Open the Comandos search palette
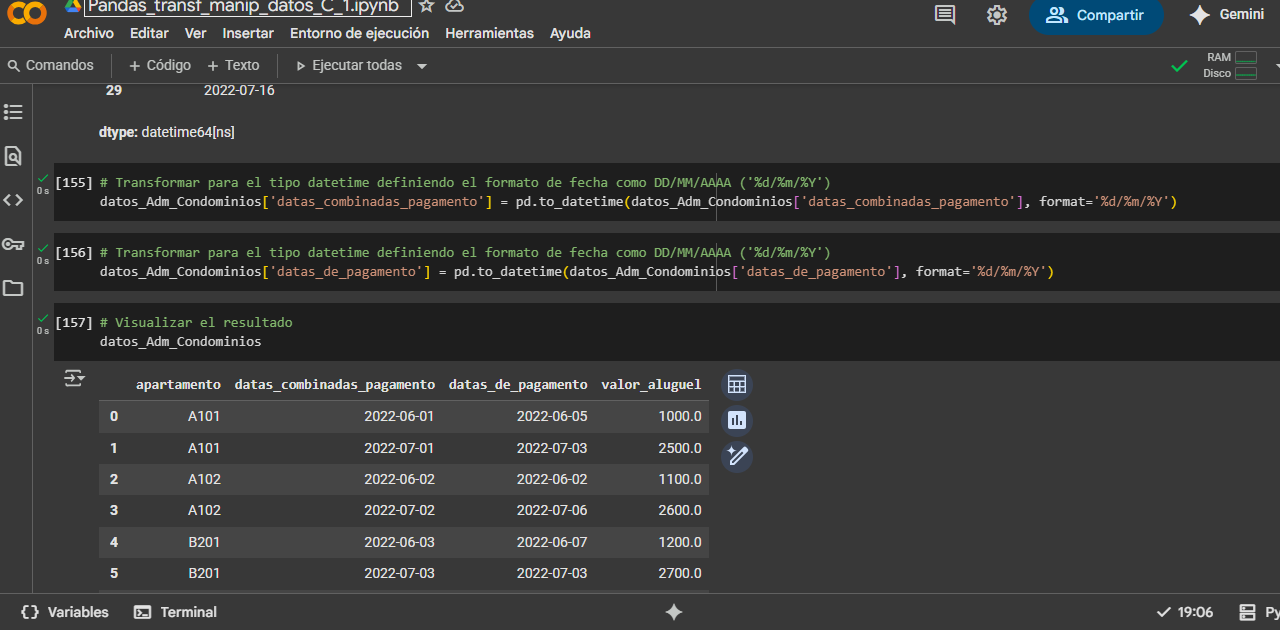Screen dimensions: 1280x630 tap(50, 65)
